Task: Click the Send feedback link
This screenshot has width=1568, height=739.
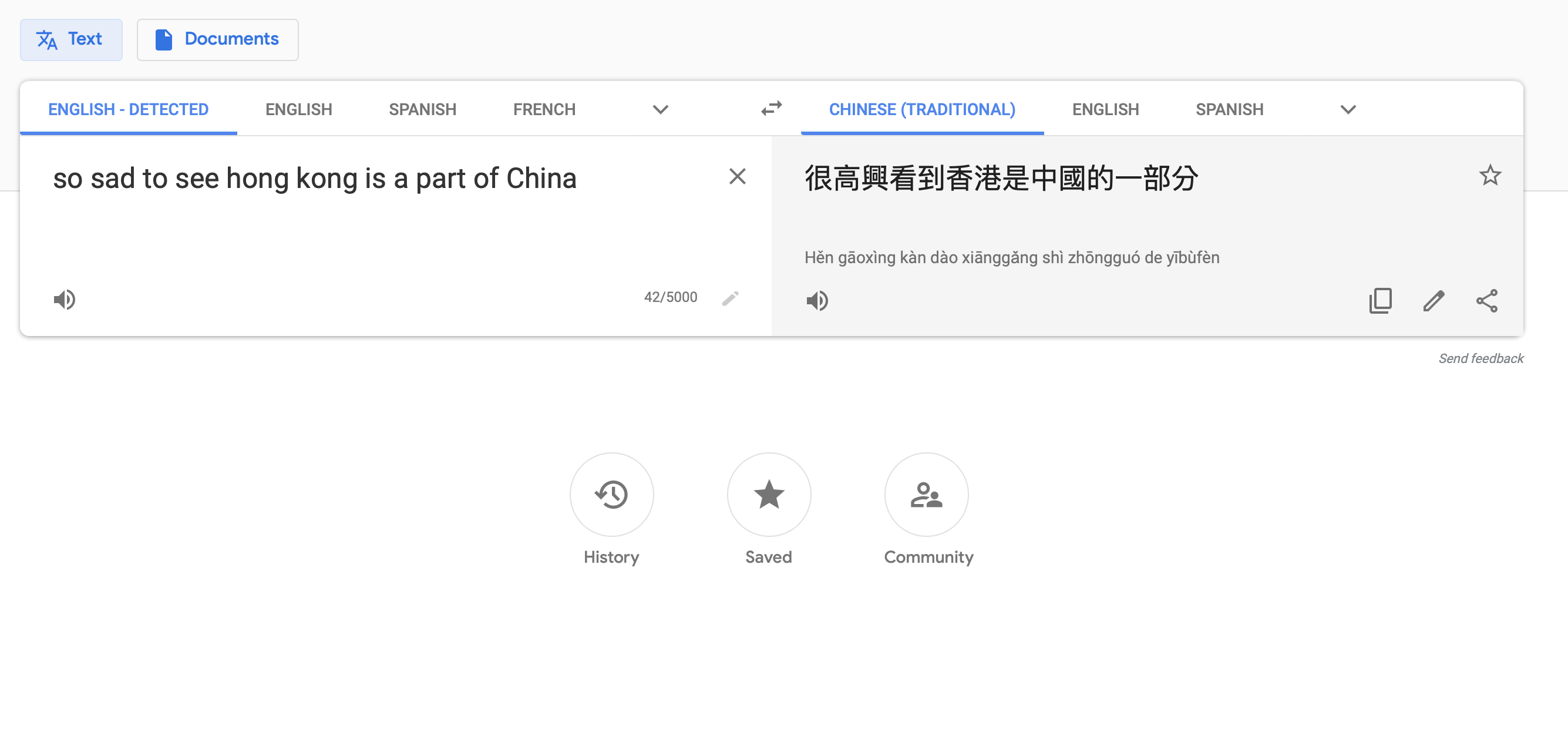Action: 1482,358
